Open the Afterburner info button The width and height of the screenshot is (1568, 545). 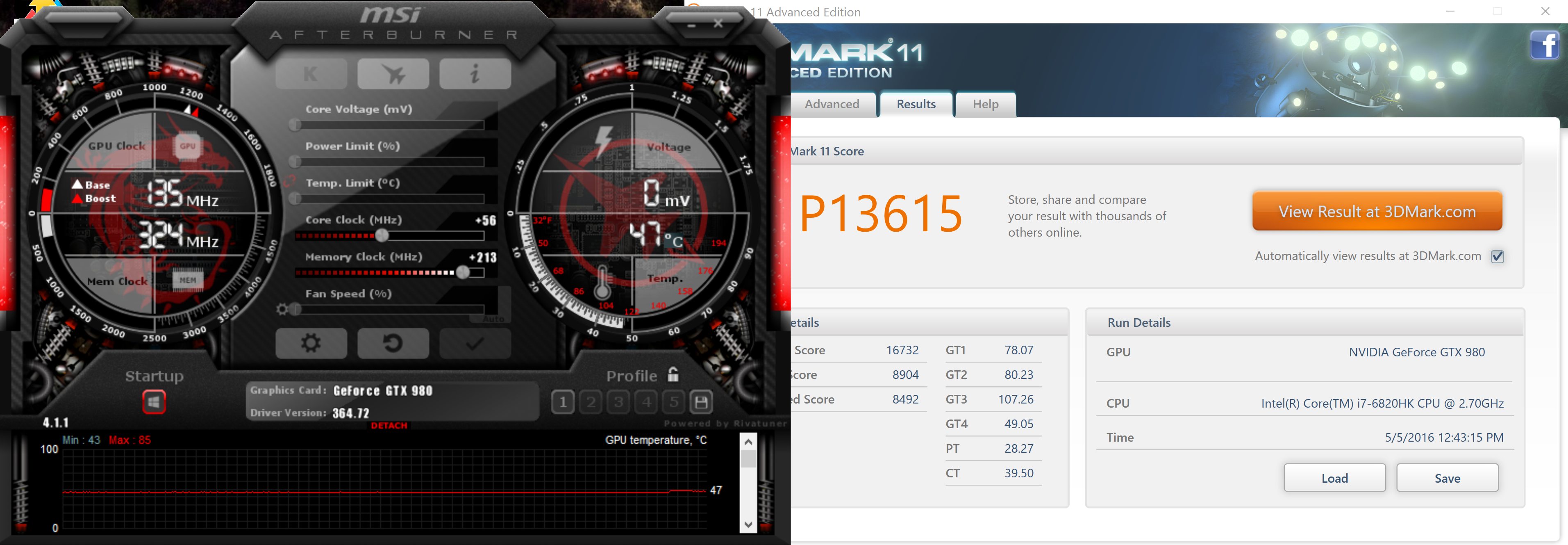tap(475, 74)
